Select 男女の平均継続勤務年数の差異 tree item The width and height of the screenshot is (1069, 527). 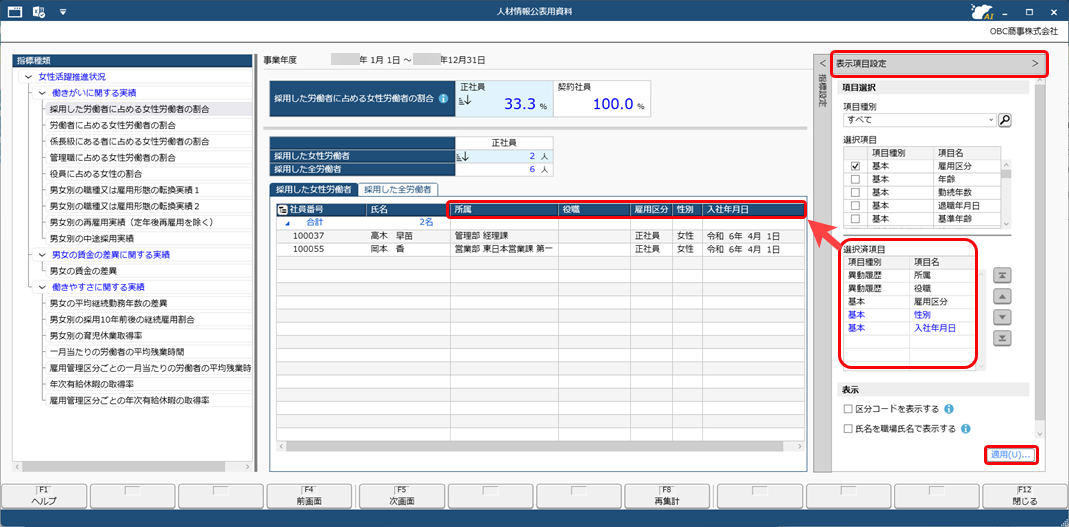coord(108,303)
